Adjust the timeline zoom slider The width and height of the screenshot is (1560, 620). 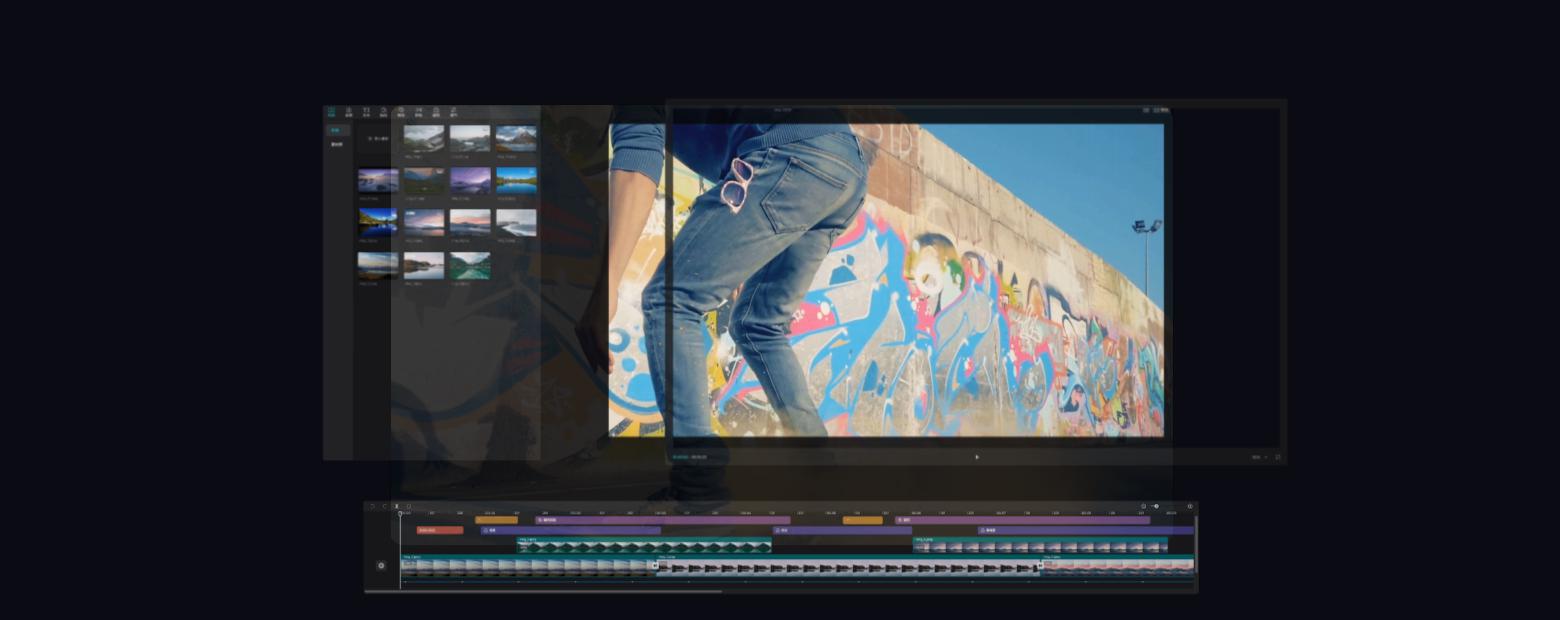[x=1156, y=506]
